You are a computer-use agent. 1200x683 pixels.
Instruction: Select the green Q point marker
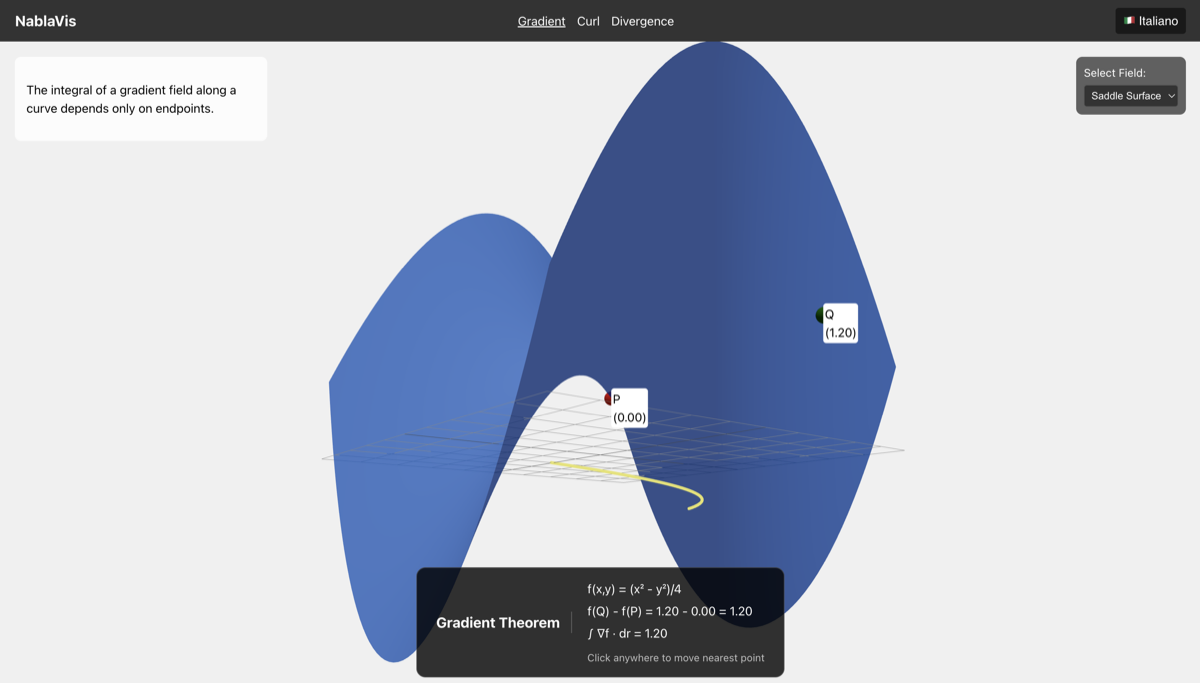[820, 315]
